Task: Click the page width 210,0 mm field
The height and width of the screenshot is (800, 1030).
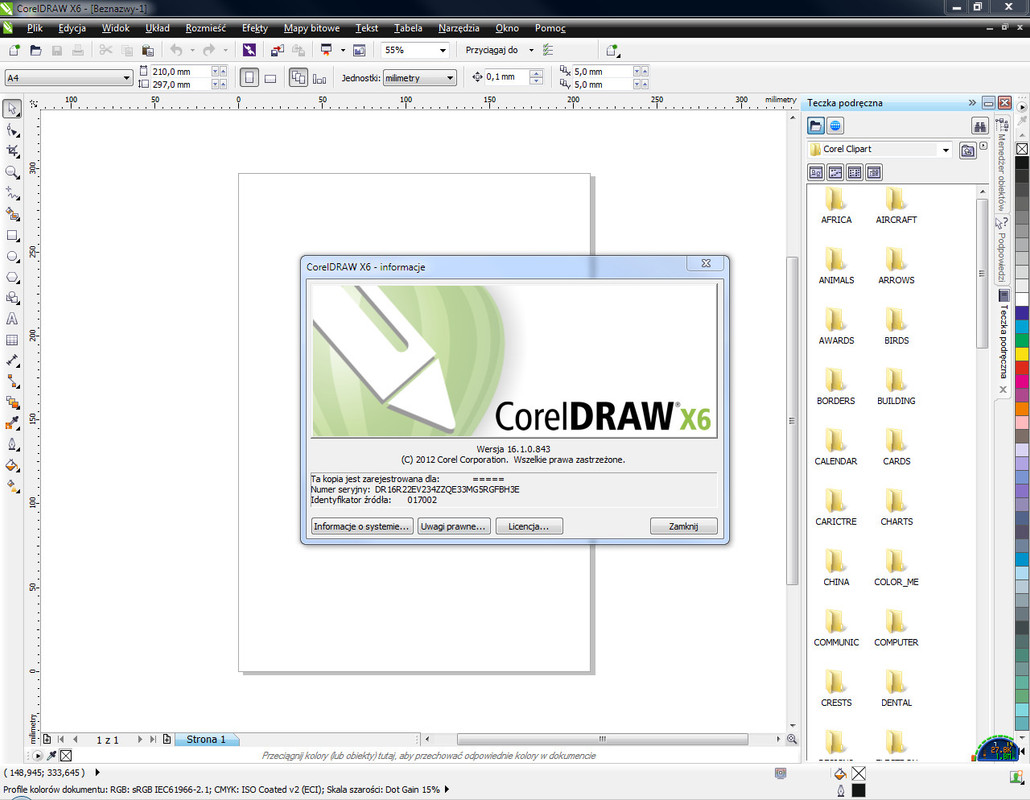Action: [180, 71]
